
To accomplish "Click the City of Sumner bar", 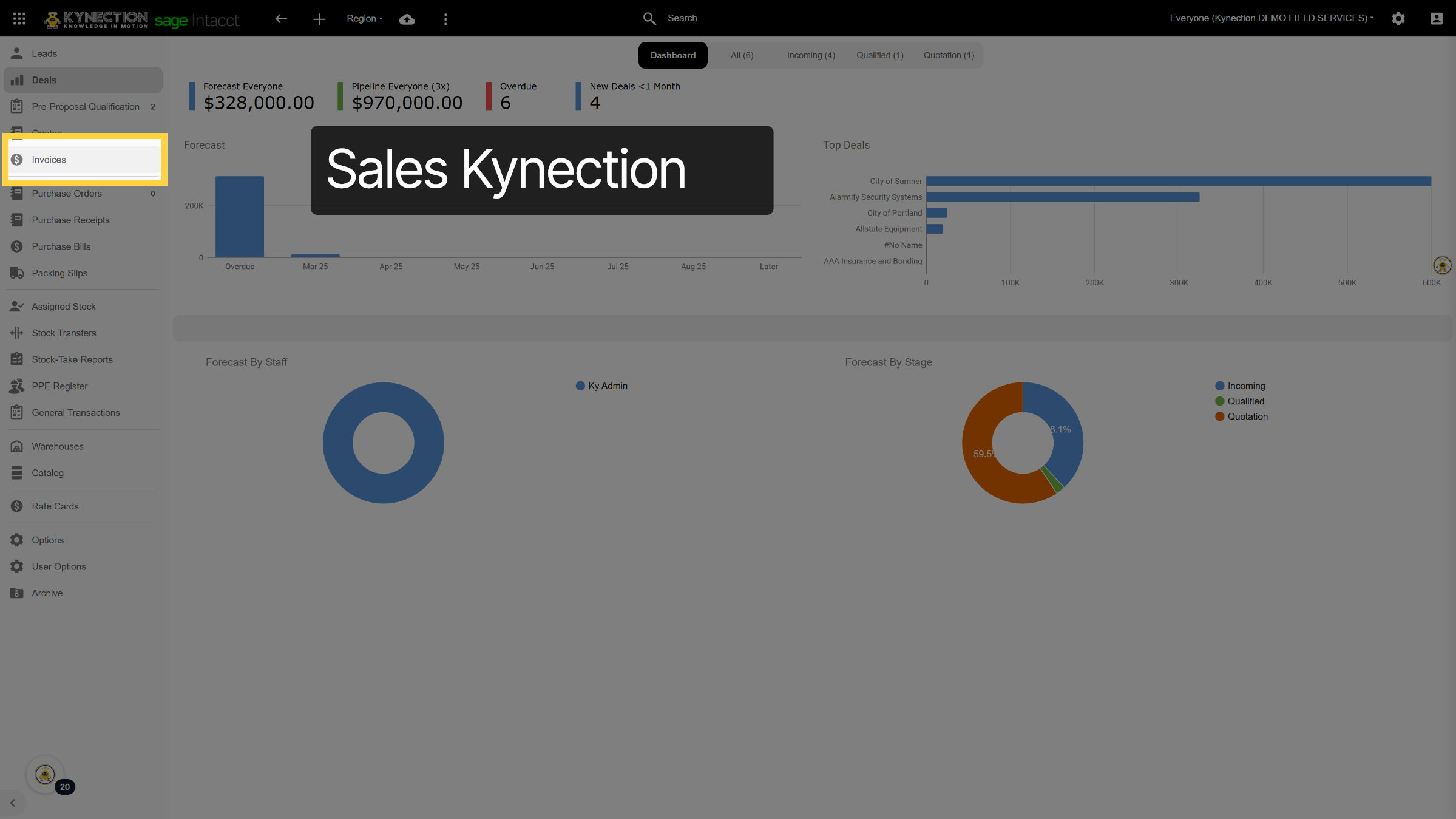I will click(x=1179, y=181).
